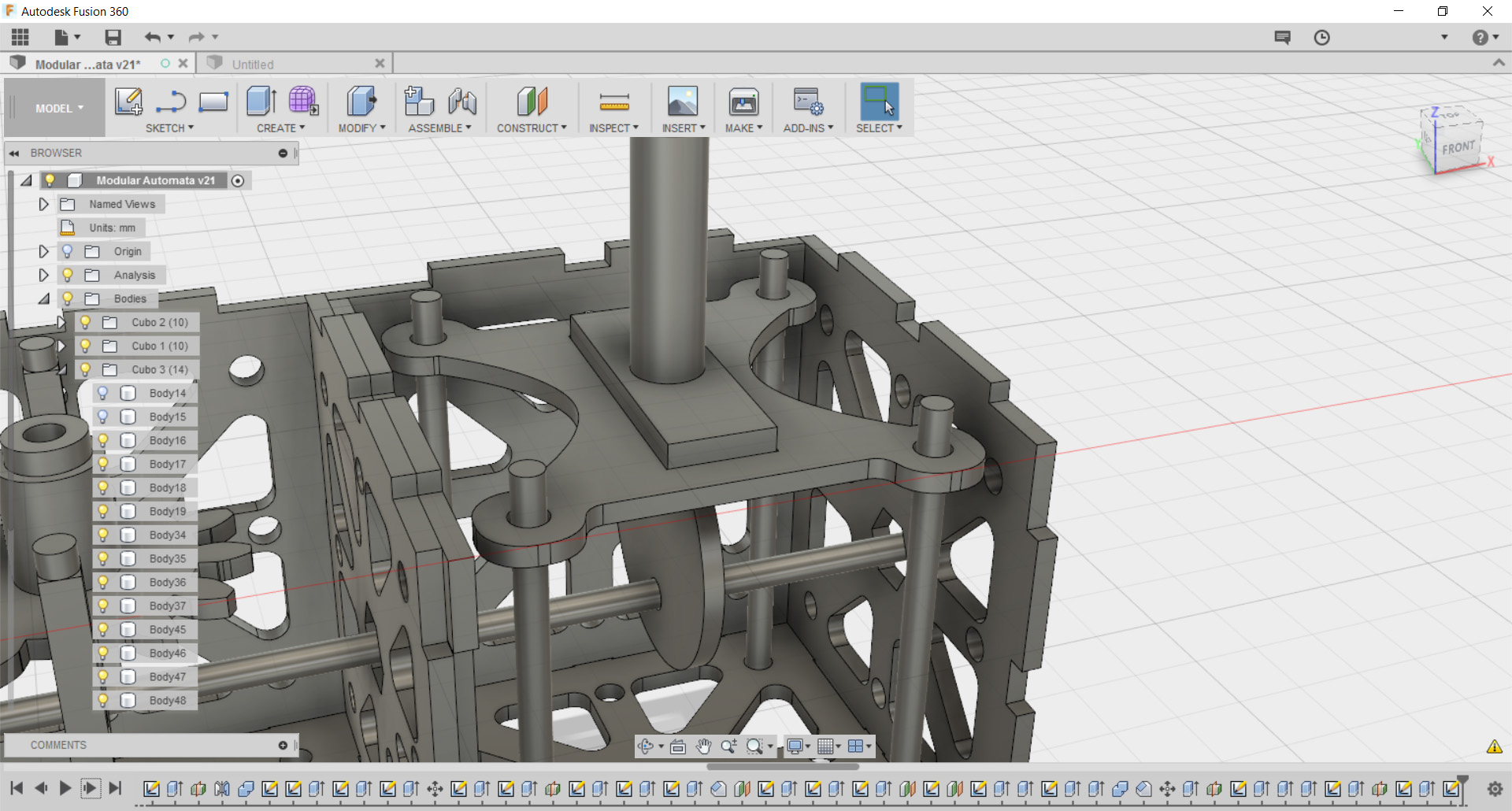The height and width of the screenshot is (811, 1512).
Task: Click the Redo arrow
Action: (x=196, y=37)
